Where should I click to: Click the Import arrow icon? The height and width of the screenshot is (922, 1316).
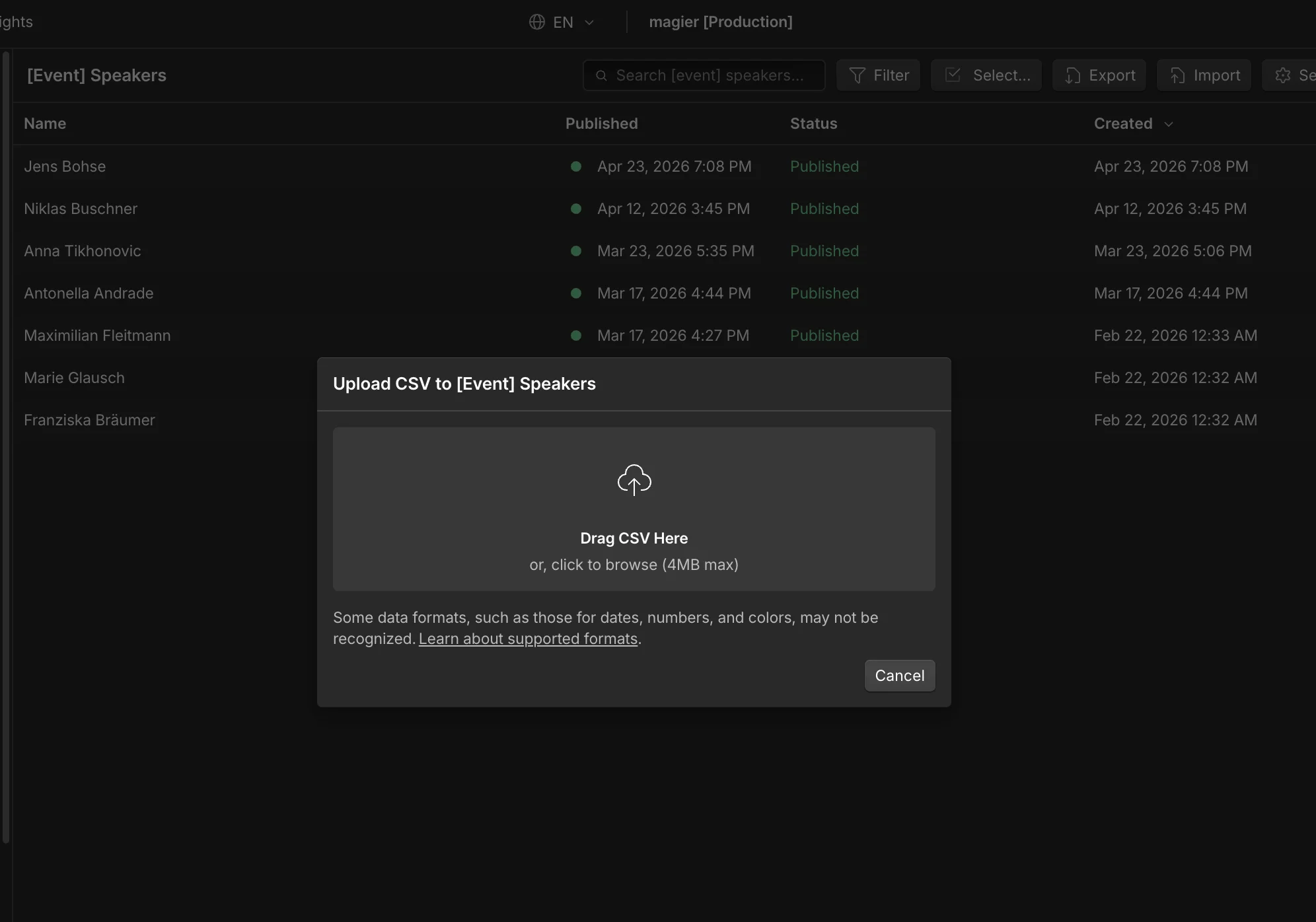pyautogui.click(x=1177, y=75)
